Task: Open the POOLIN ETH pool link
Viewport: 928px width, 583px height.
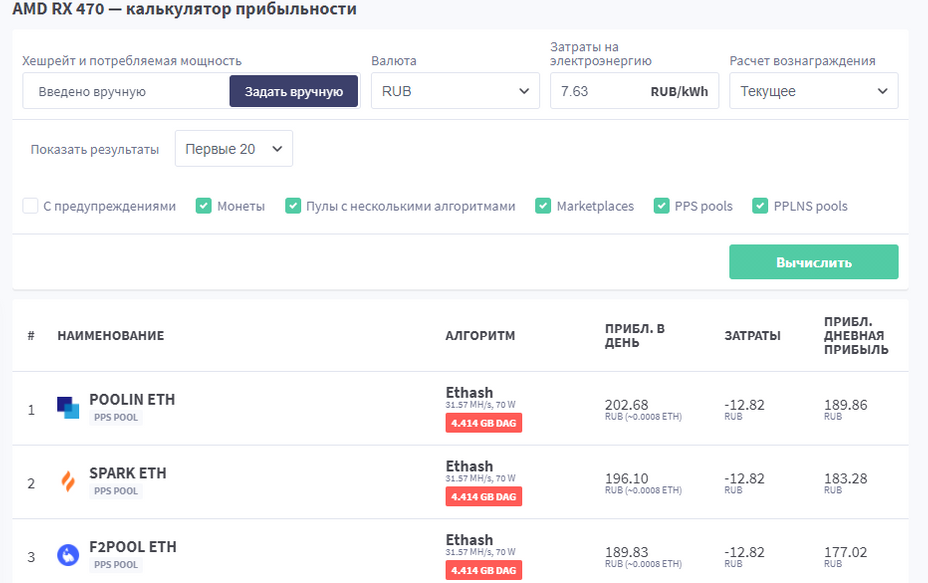Action: point(132,399)
